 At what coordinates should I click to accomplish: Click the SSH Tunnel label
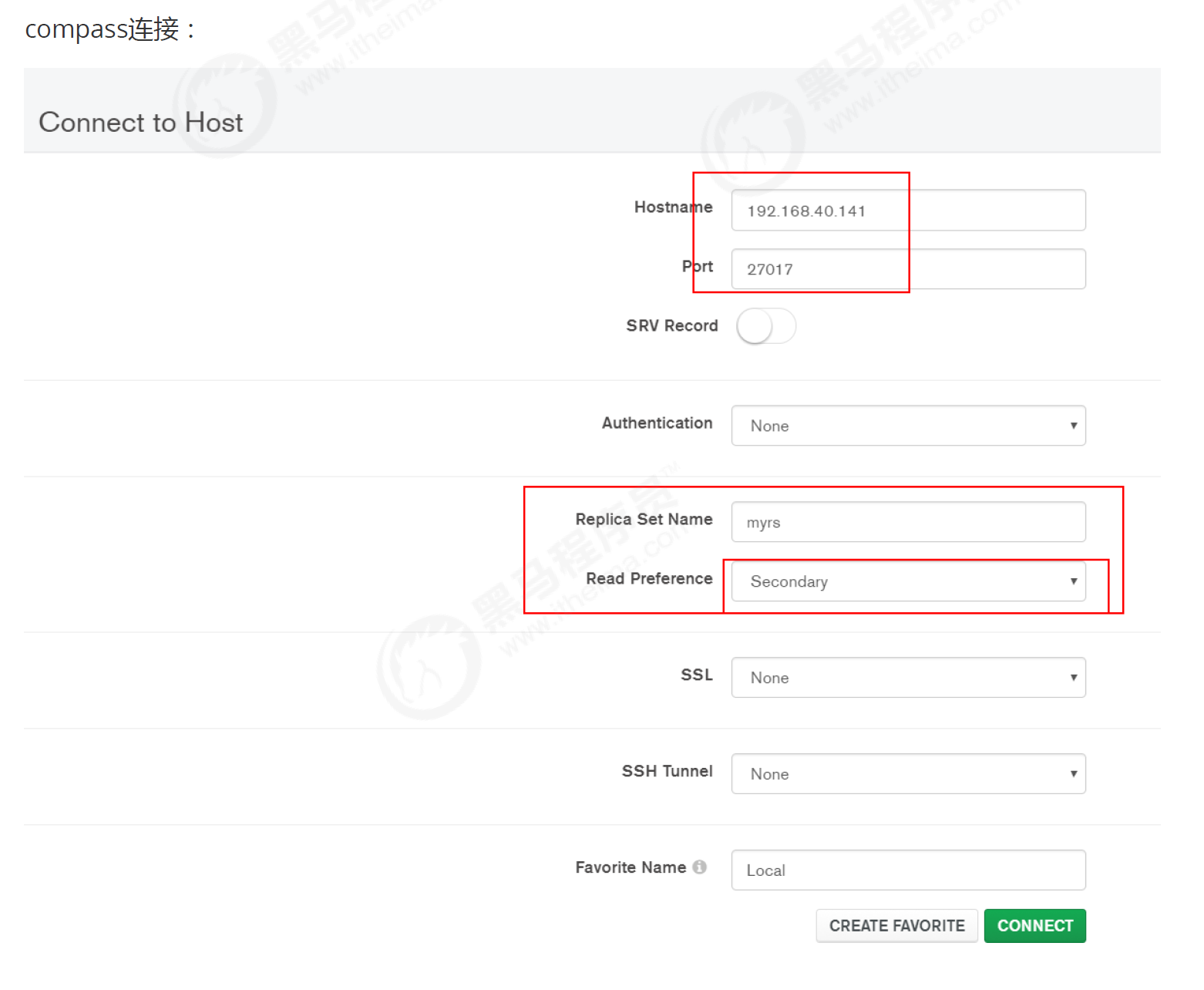pos(667,772)
